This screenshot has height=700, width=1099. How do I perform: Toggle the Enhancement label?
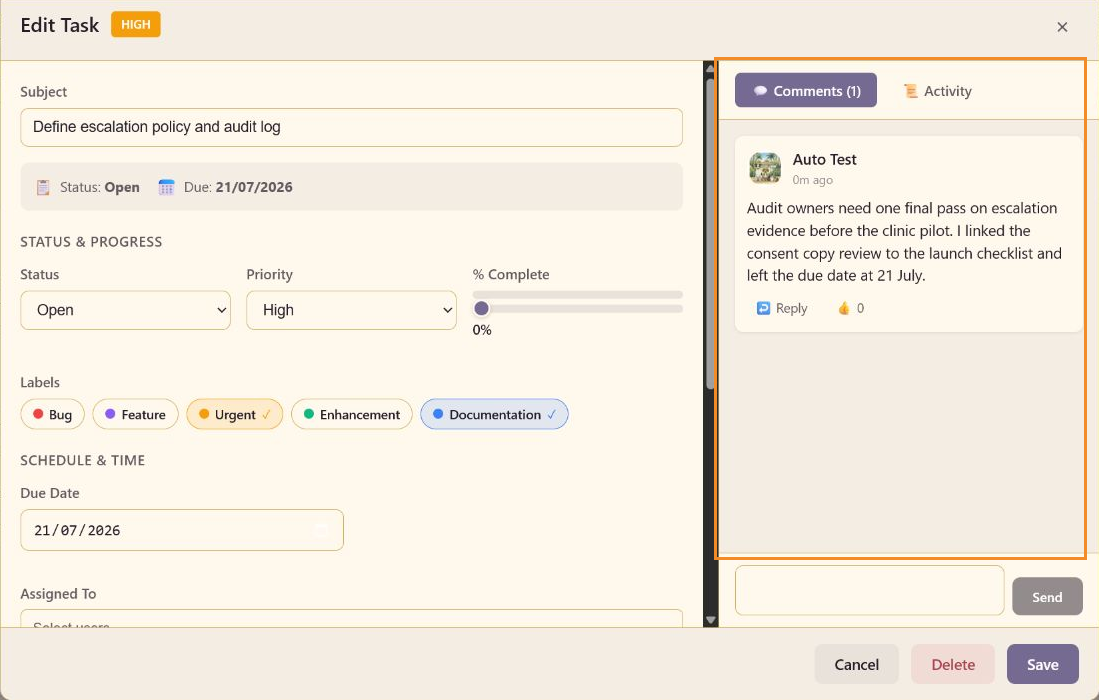point(352,414)
